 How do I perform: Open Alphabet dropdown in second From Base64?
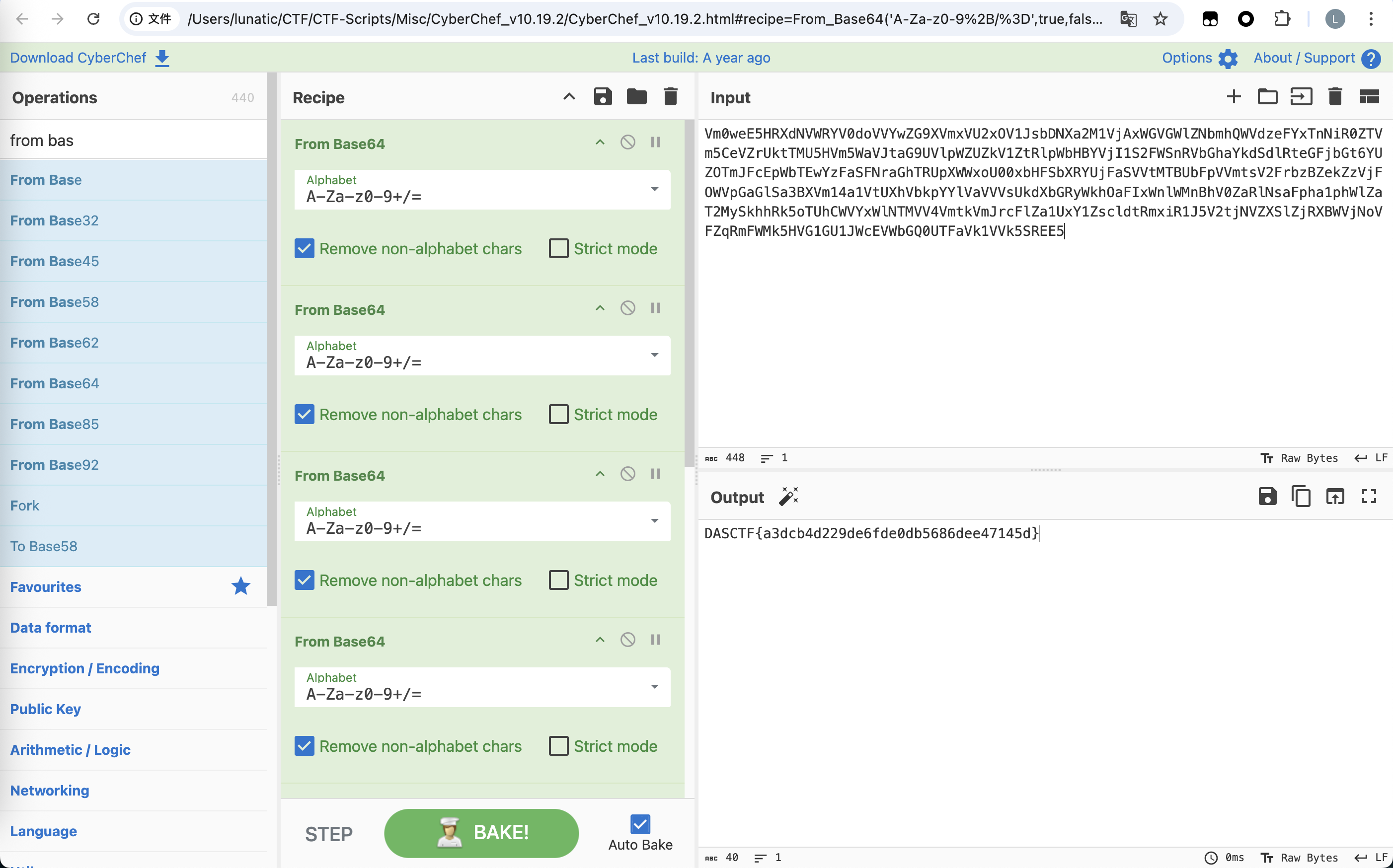coord(482,356)
